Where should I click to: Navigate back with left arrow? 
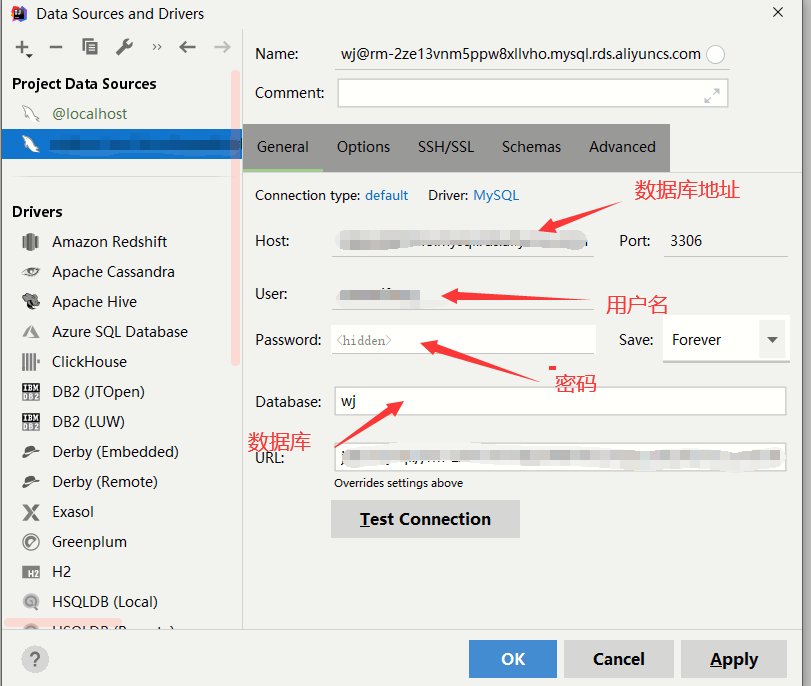click(x=187, y=48)
